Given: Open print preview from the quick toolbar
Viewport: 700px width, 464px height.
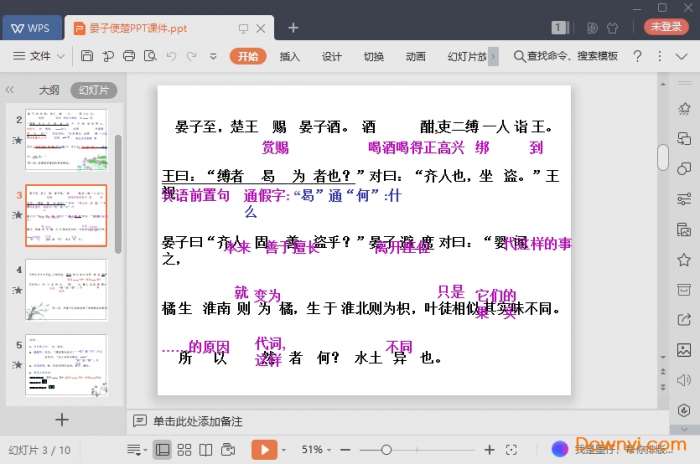Looking at the screenshot, I should (150, 56).
